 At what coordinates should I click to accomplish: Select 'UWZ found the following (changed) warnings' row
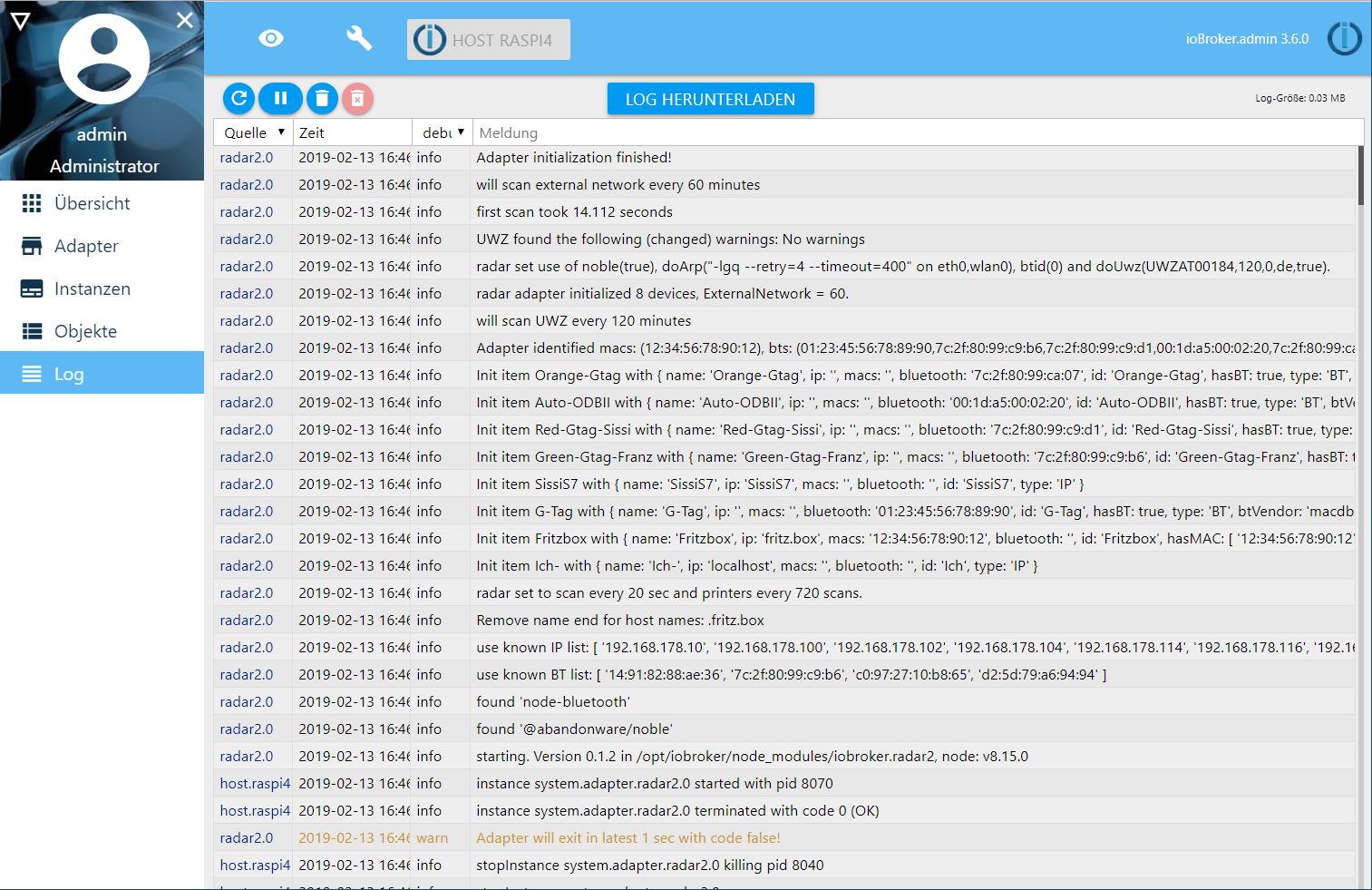coord(671,240)
